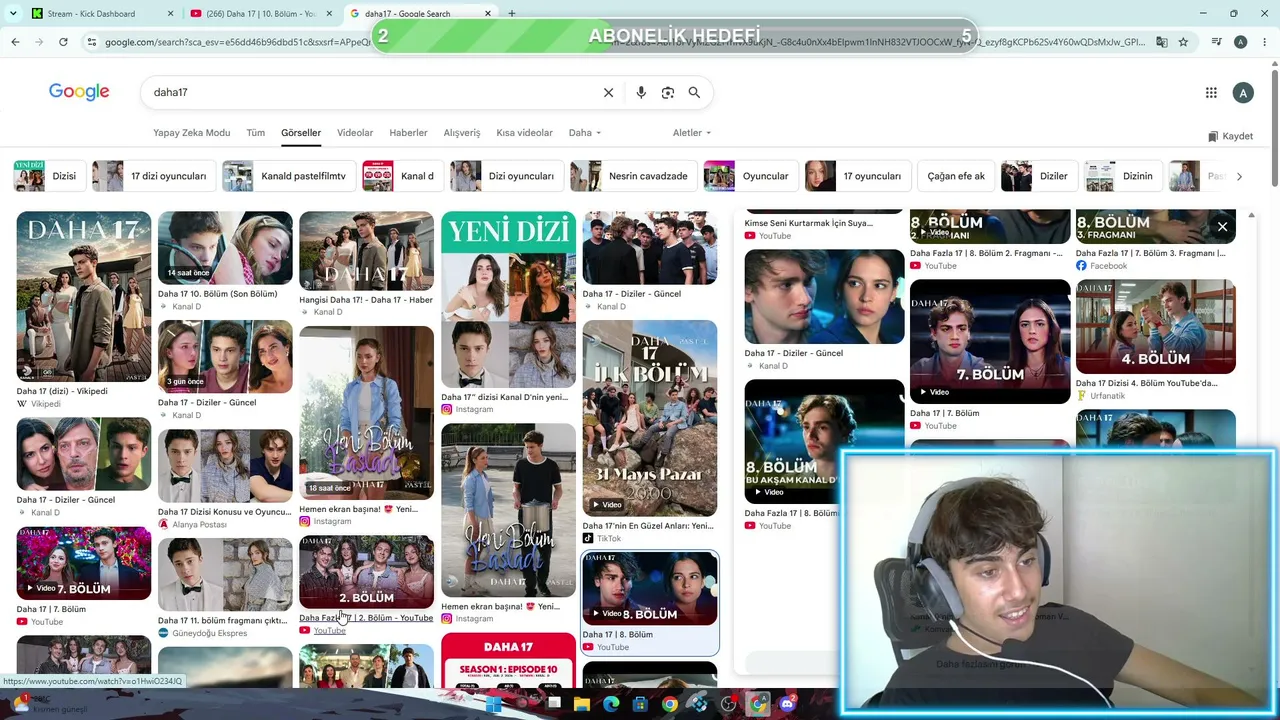Reload the page in Chrome

point(63,42)
